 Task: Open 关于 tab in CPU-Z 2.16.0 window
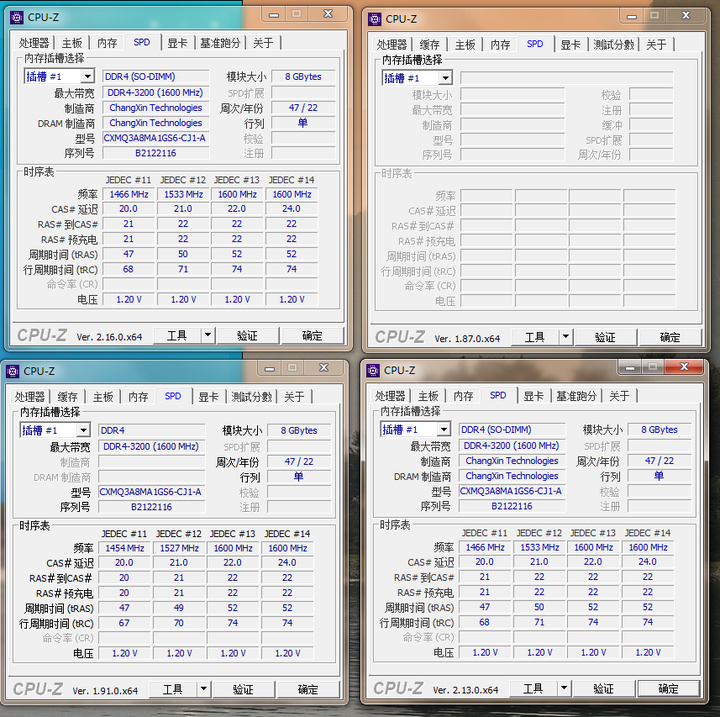(263, 43)
